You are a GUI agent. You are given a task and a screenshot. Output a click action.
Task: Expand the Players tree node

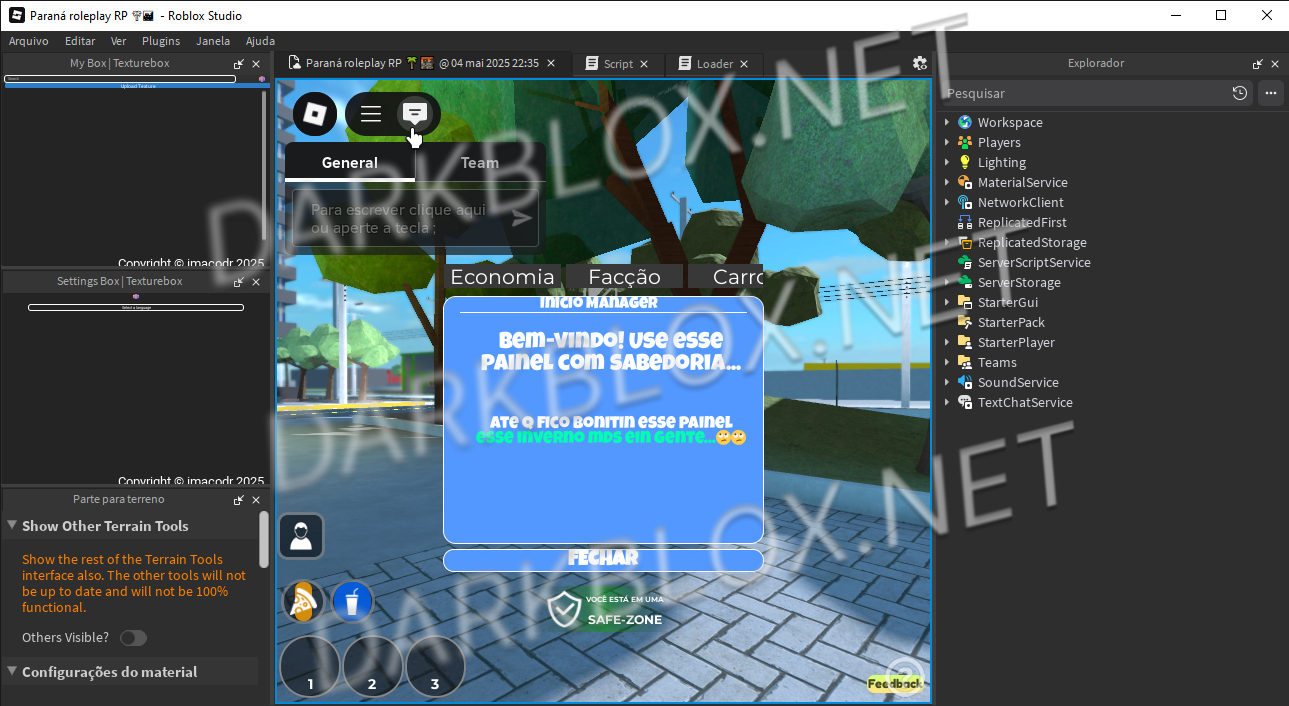click(947, 142)
